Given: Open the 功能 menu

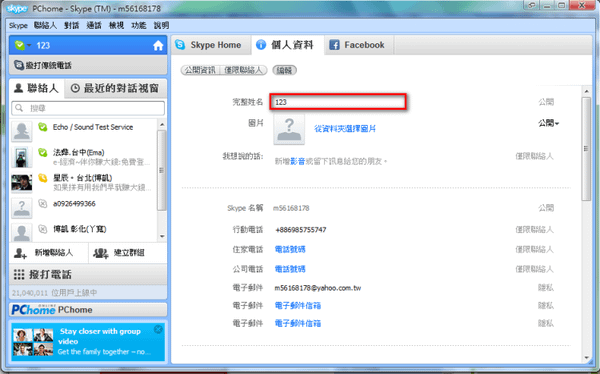Looking at the screenshot, I should pyautogui.click(x=139, y=25).
